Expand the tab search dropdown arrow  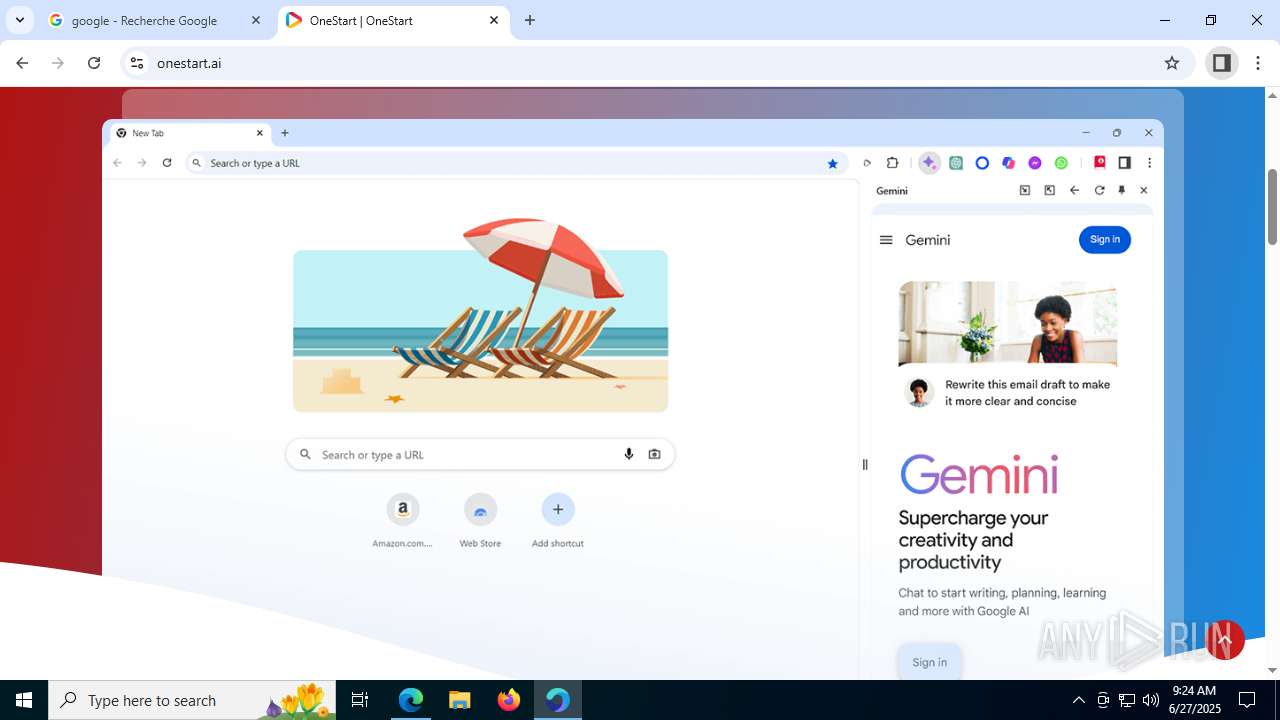pos(20,20)
